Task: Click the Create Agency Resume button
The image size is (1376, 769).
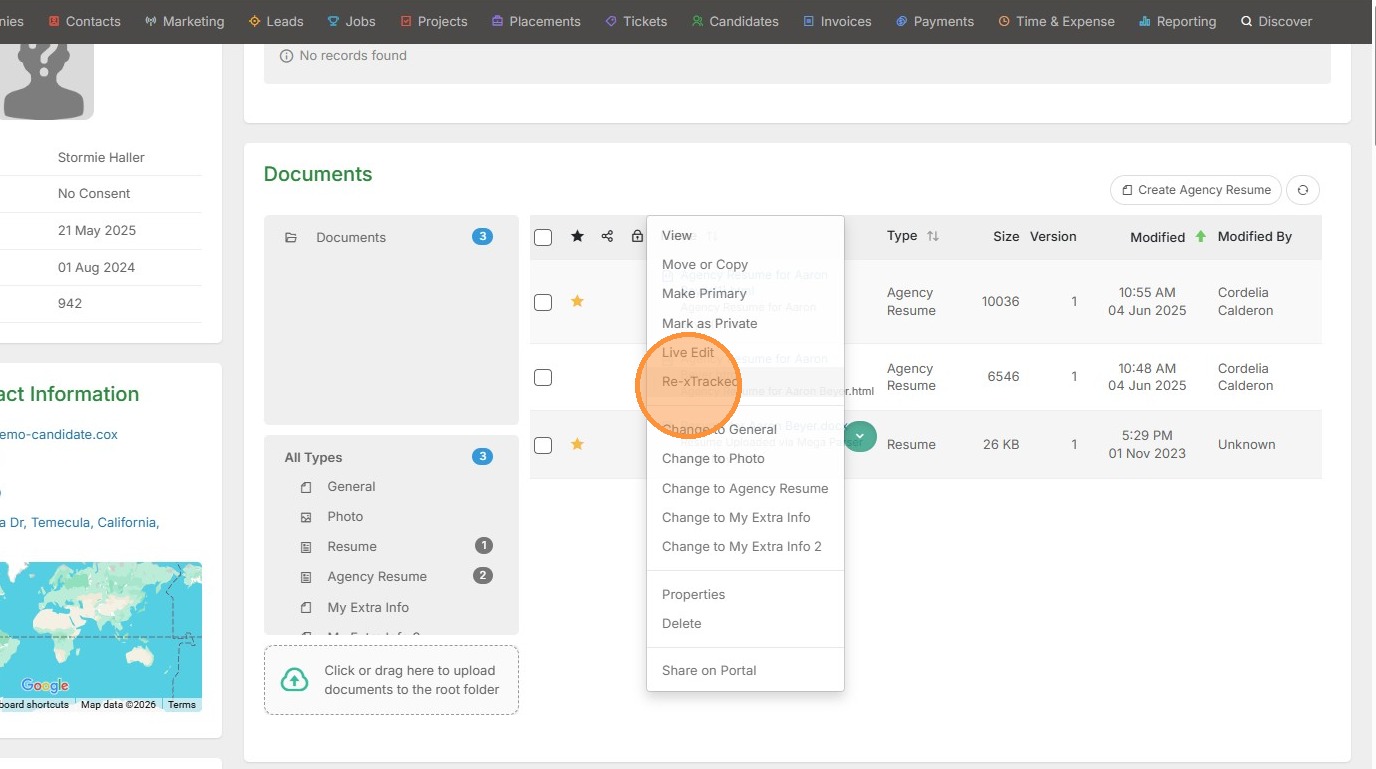Action: point(1196,190)
